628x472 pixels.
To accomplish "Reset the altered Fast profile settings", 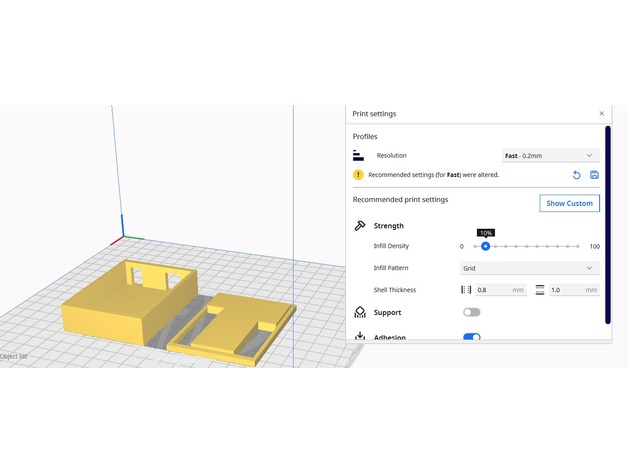I will tap(576, 175).
